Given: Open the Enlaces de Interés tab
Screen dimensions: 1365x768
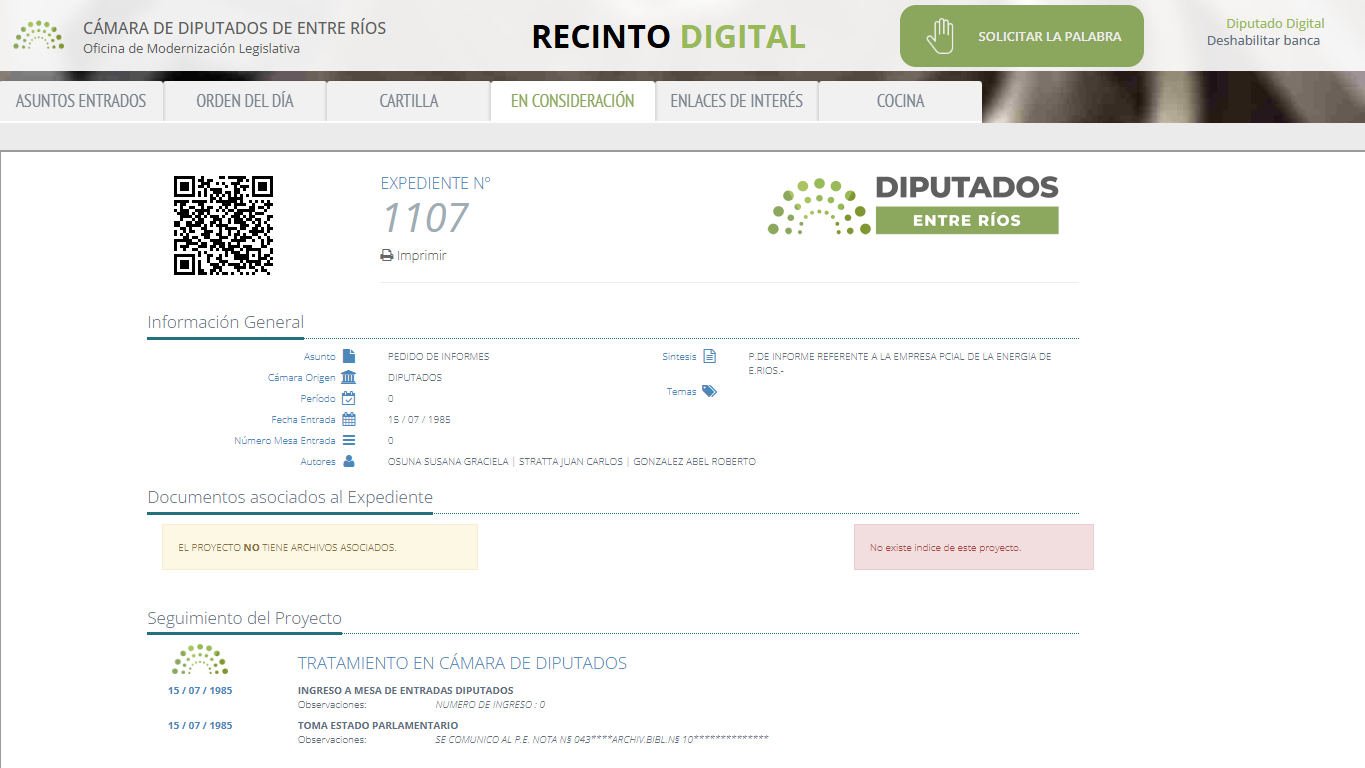Looking at the screenshot, I should (736, 100).
